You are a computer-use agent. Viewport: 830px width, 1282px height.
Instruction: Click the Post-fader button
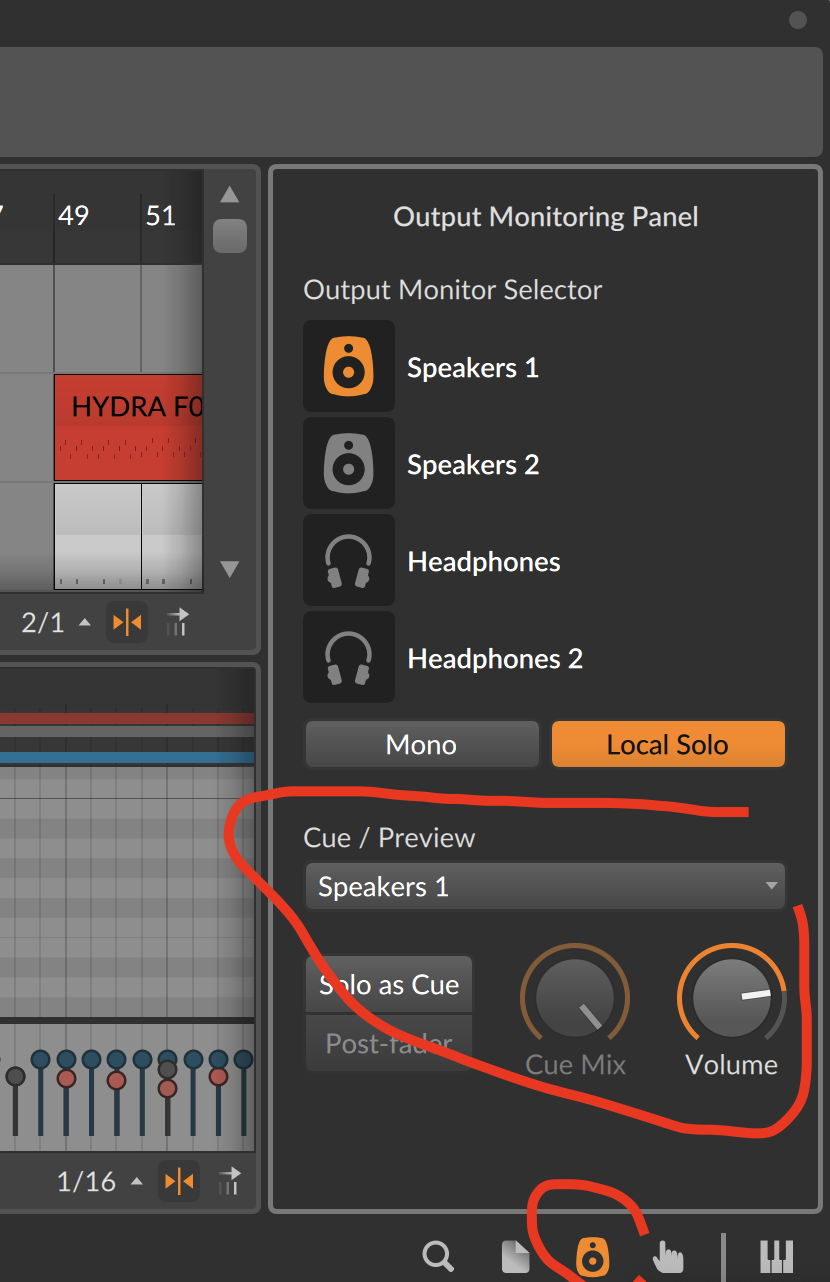tap(389, 1044)
